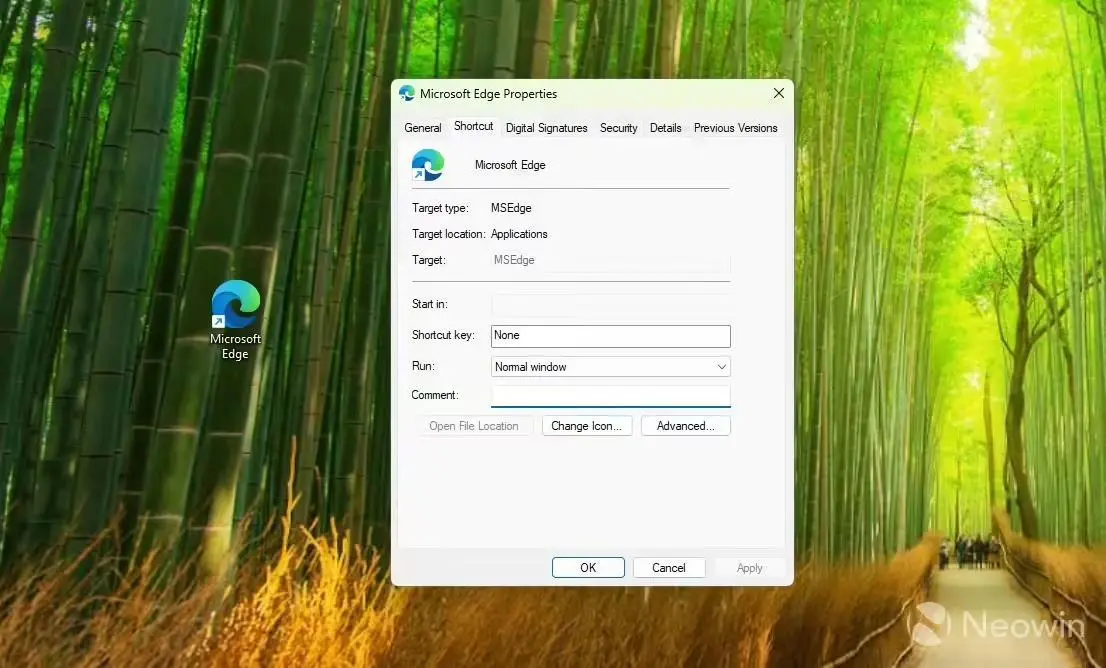Click the small Edge icon in the title bar

tap(407, 93)
